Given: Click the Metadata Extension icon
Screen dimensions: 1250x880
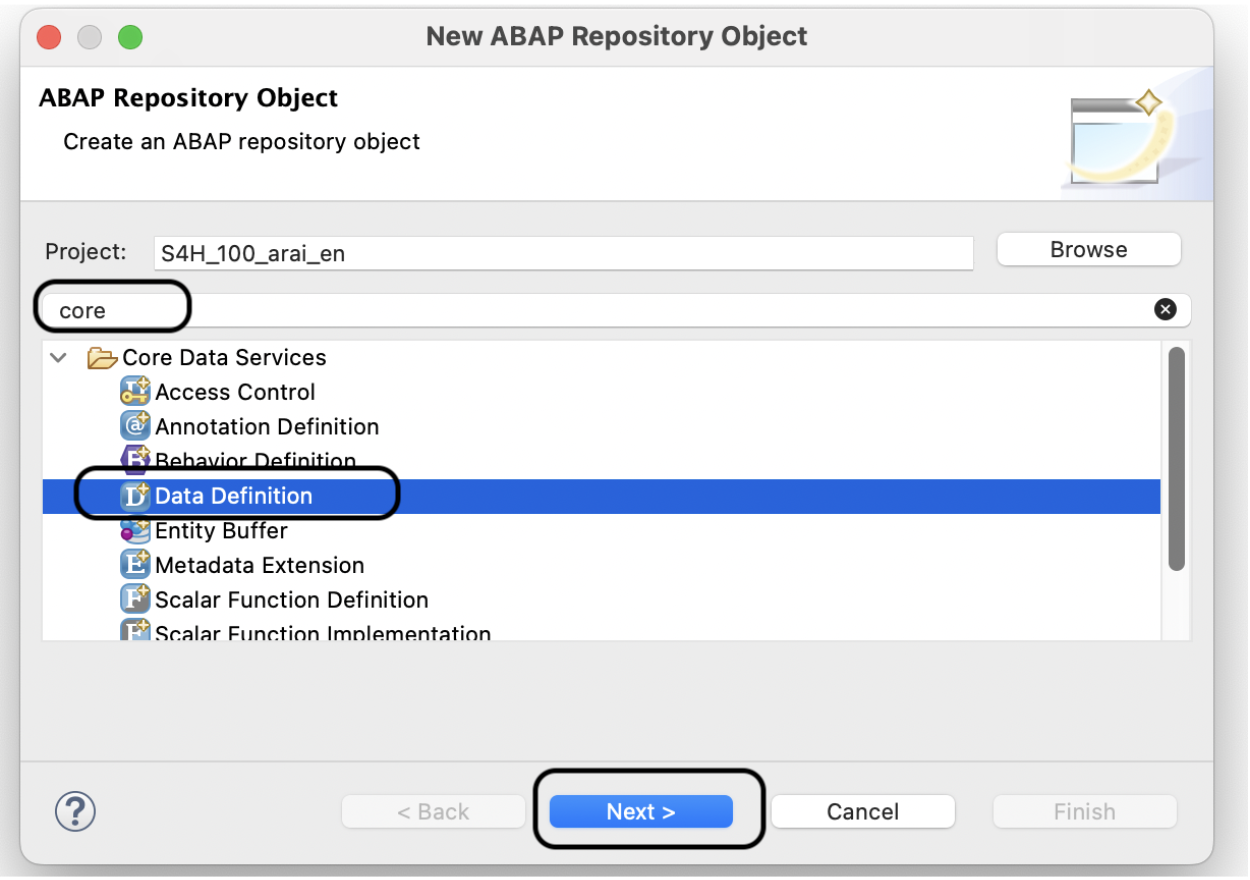Looking at the screenshot, I should coord(135,565).
